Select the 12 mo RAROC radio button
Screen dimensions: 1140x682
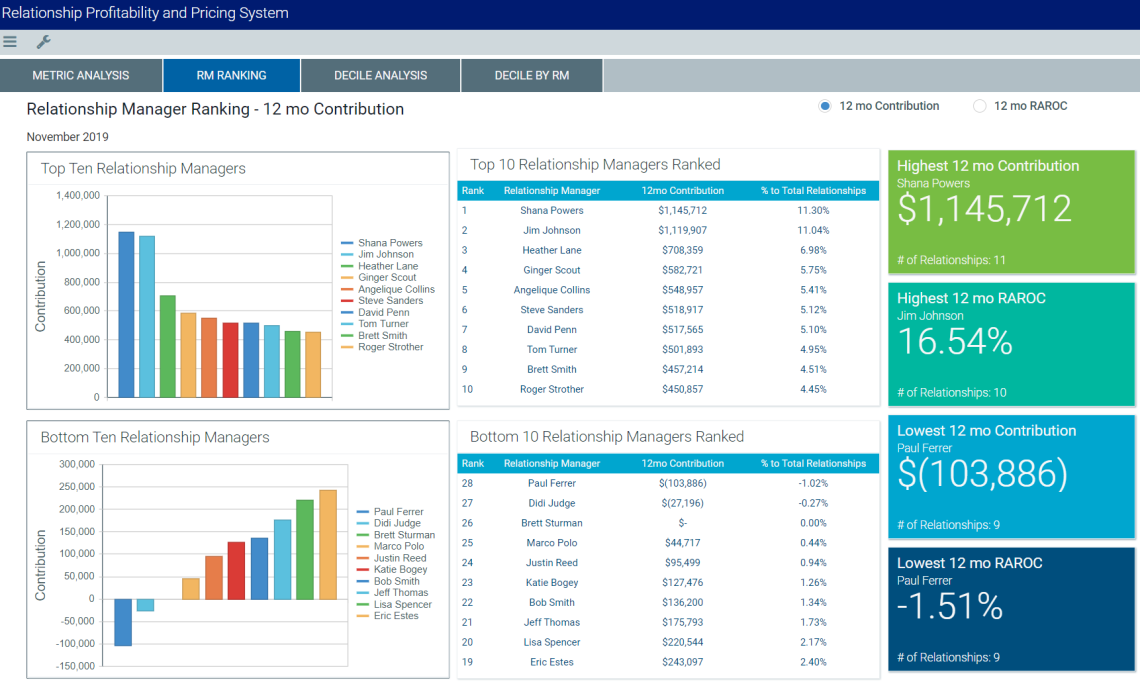tap(980, 105)
